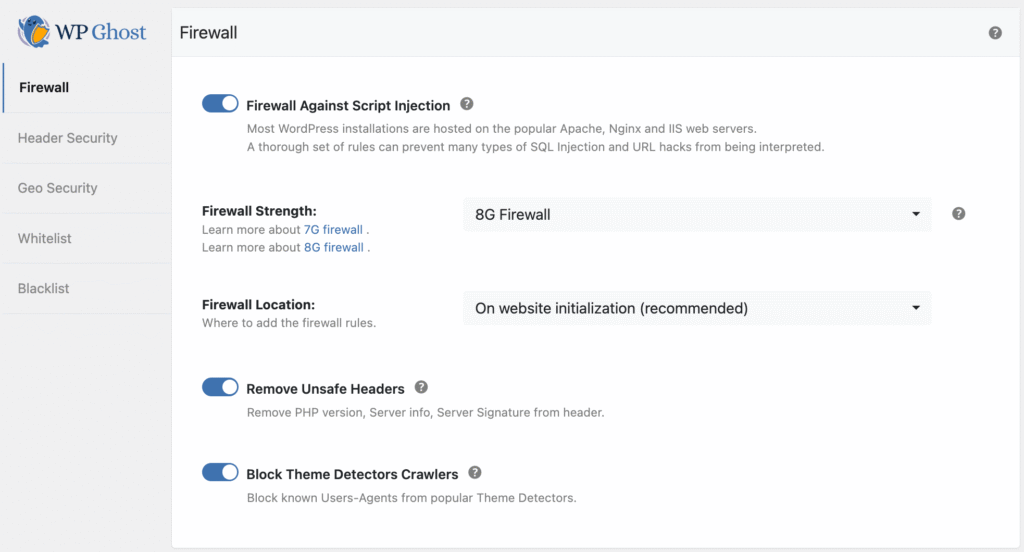
Task: Click 'Block known Users-Agents' description text
Action: click(x=411, y=498)
